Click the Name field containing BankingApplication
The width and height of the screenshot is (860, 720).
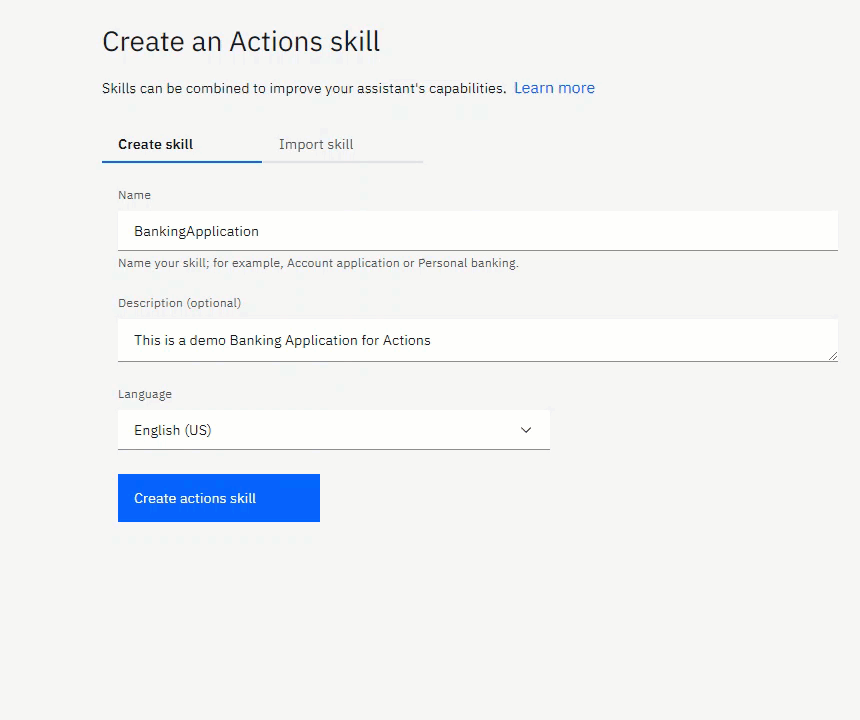[478, 231]
